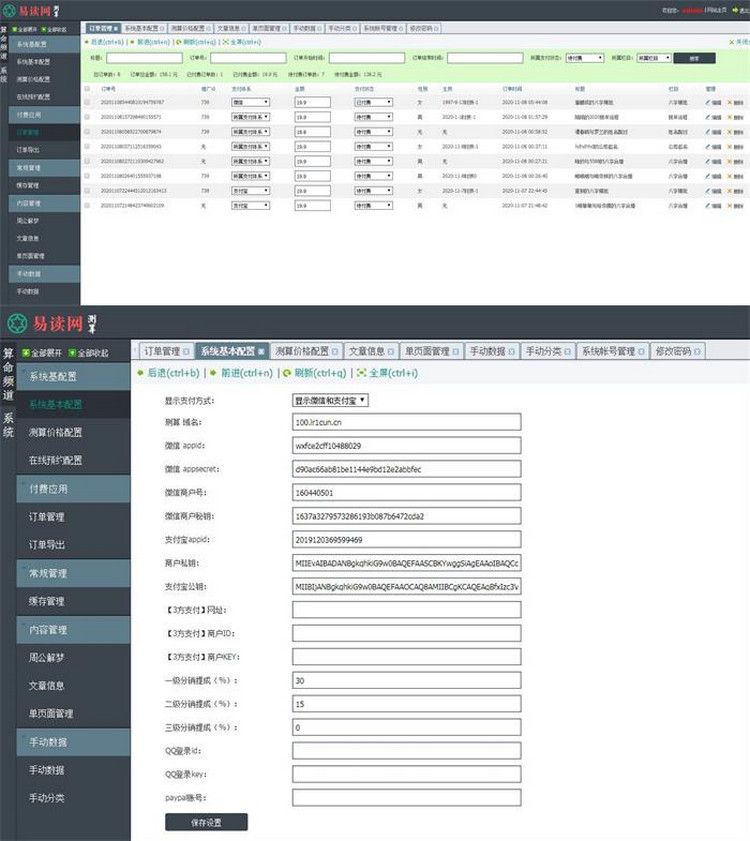
Task: Click dark search button on order page filter bar
Action: pyautogui.click(x=694, y=58)
